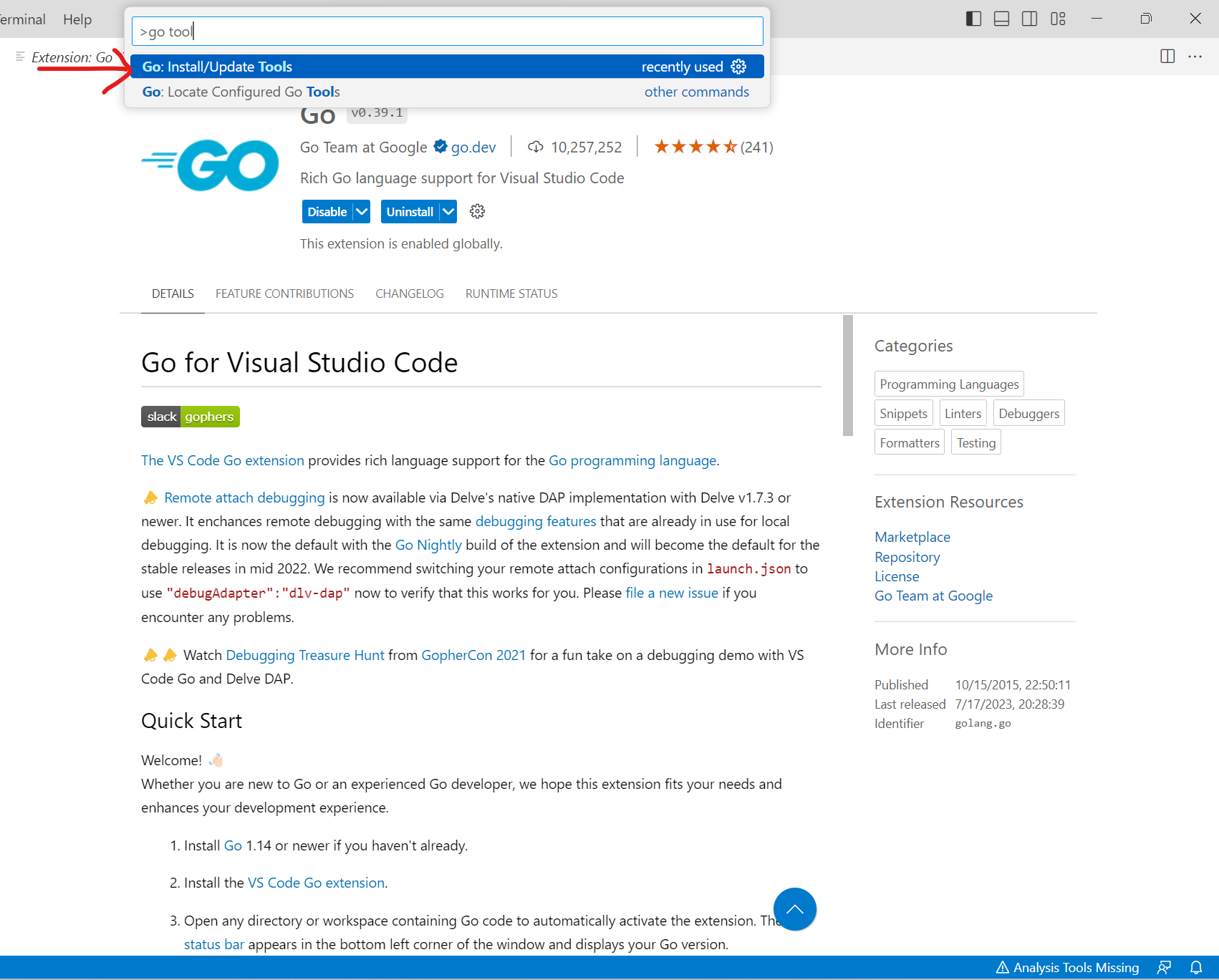Screen dimensions: 1219x980
Task: Open Go programming language link
Action: 632,460
